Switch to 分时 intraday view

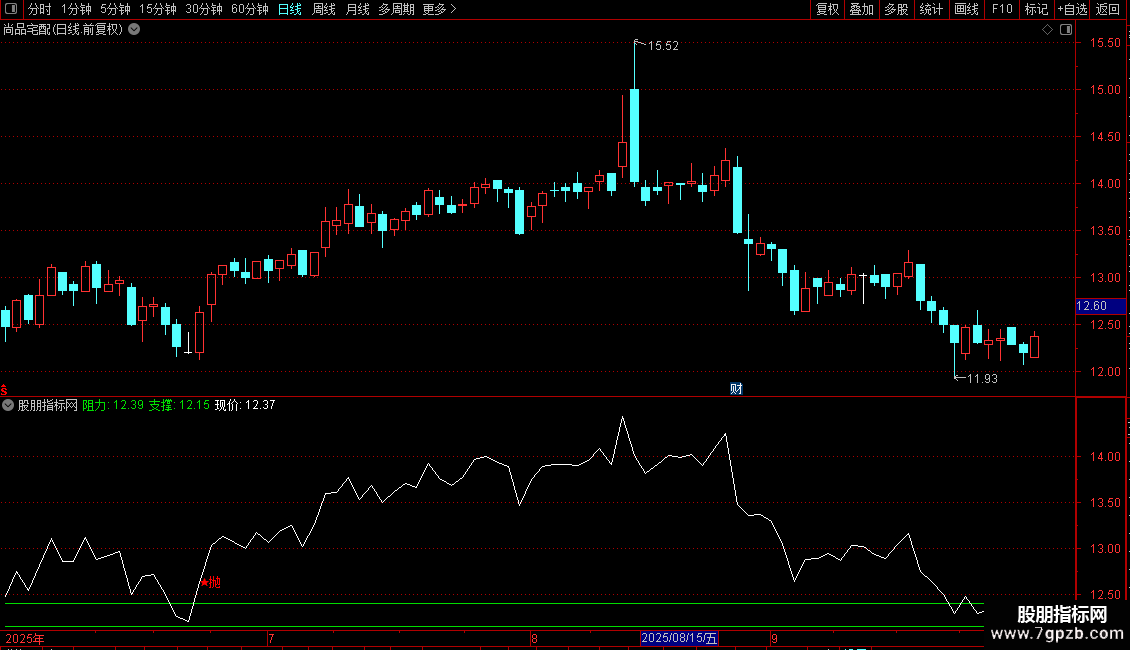point(40,9)
